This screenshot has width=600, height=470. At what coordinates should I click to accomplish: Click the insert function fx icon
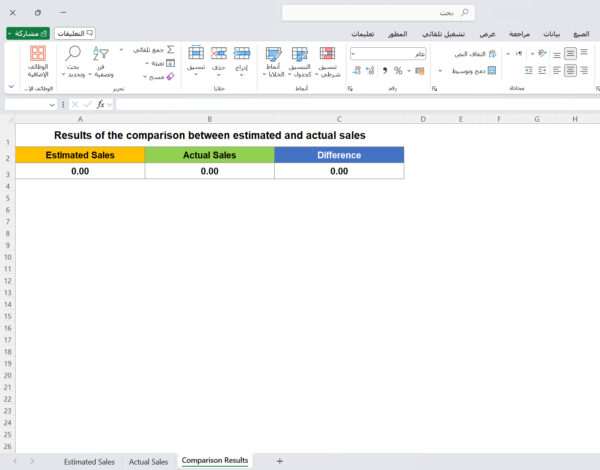click(101, 104)
